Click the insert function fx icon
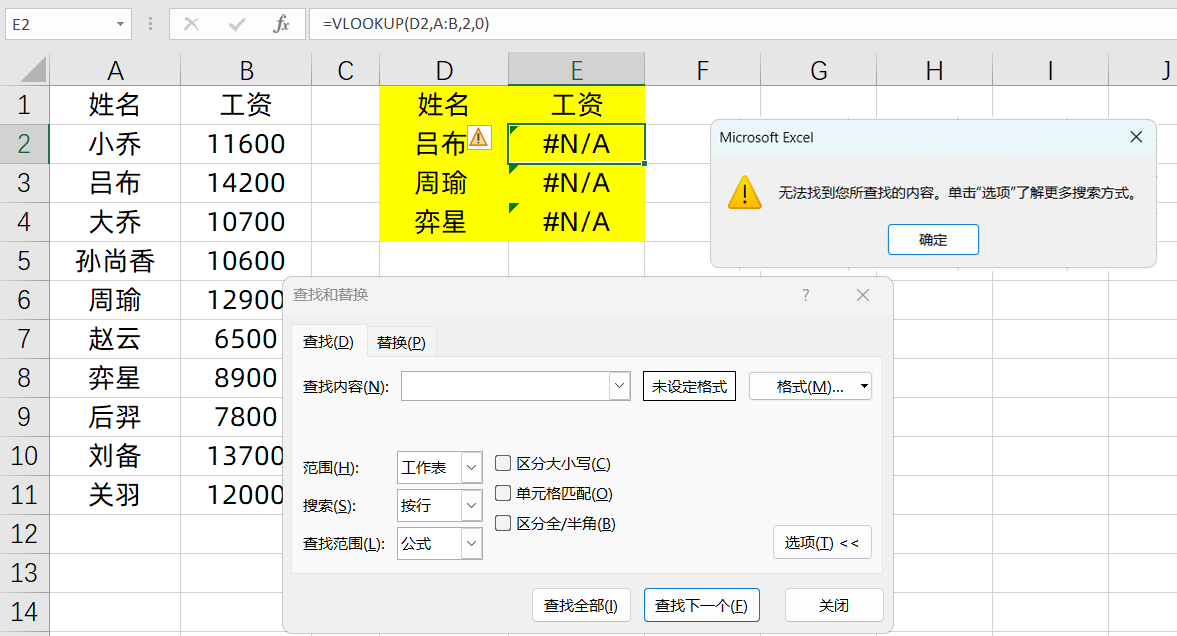Screen dimensions: 1177x636 click(x=281, y=24)
